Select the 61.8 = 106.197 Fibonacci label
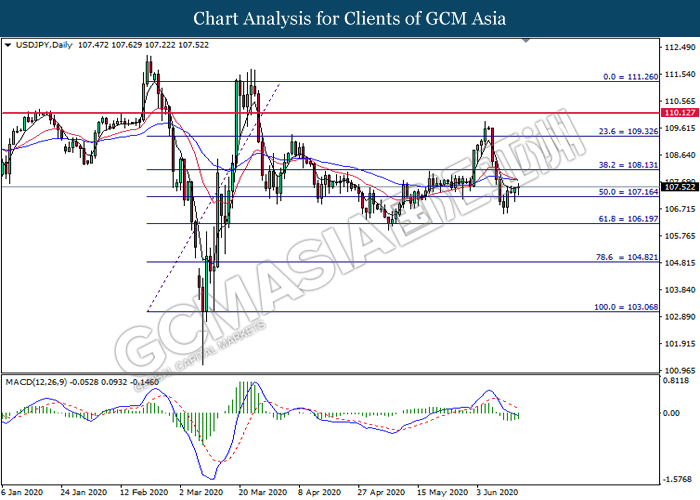Image resolution: width=700 pixels, height=500 pixels. pos(628,219)
